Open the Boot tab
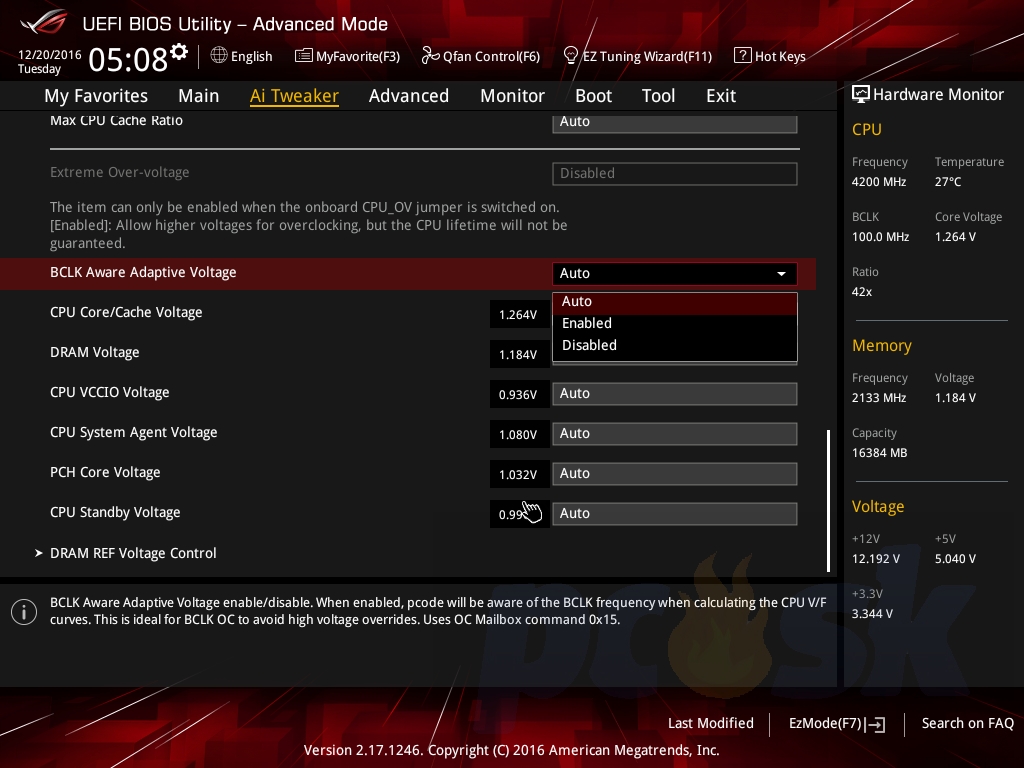Image resolution: width=1024 pixels, height=768 pixels. point(593,96)
